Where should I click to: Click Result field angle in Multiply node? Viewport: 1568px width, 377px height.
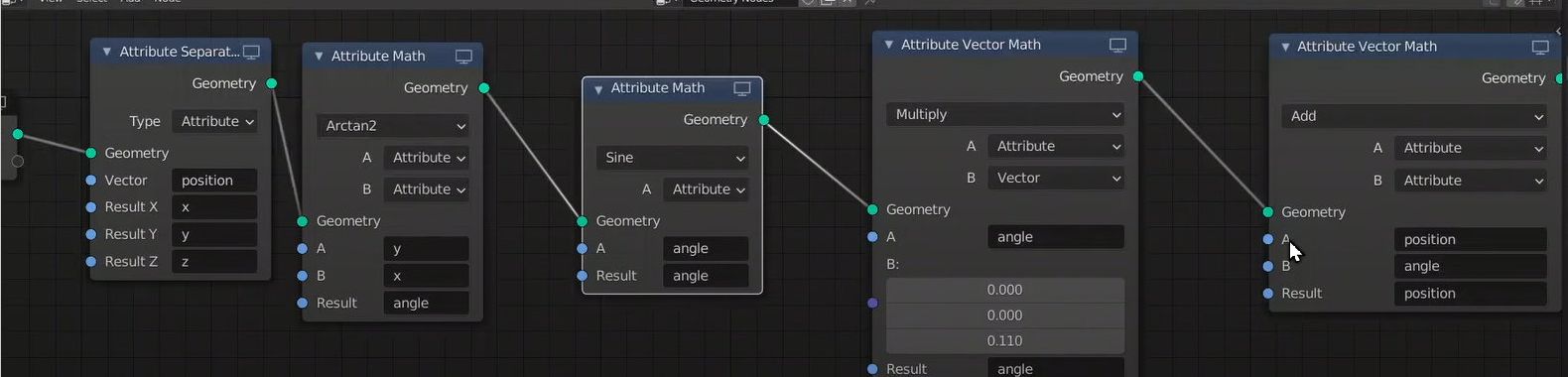[x=1056, y=368]
